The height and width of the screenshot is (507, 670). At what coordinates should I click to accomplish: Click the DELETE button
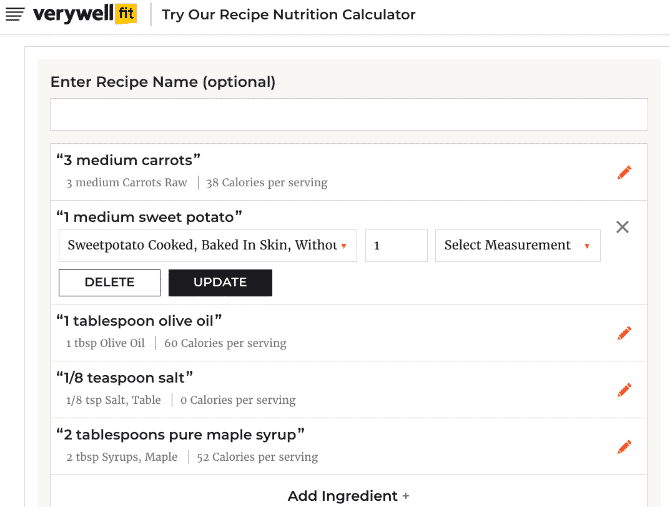coord(109,282)
